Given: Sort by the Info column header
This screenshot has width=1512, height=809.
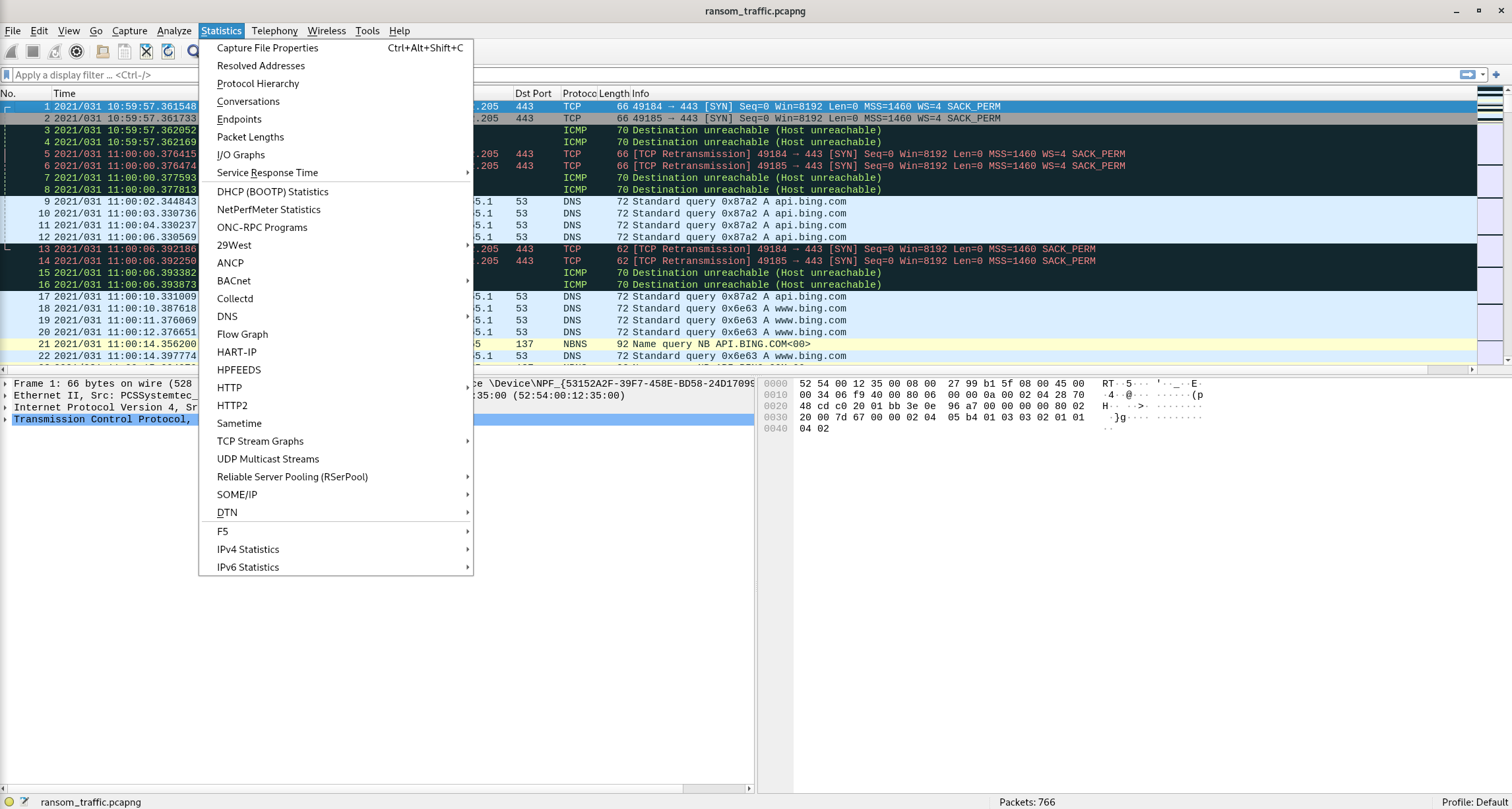Looking at the screenshot, I should click(x=1053, y=93).
